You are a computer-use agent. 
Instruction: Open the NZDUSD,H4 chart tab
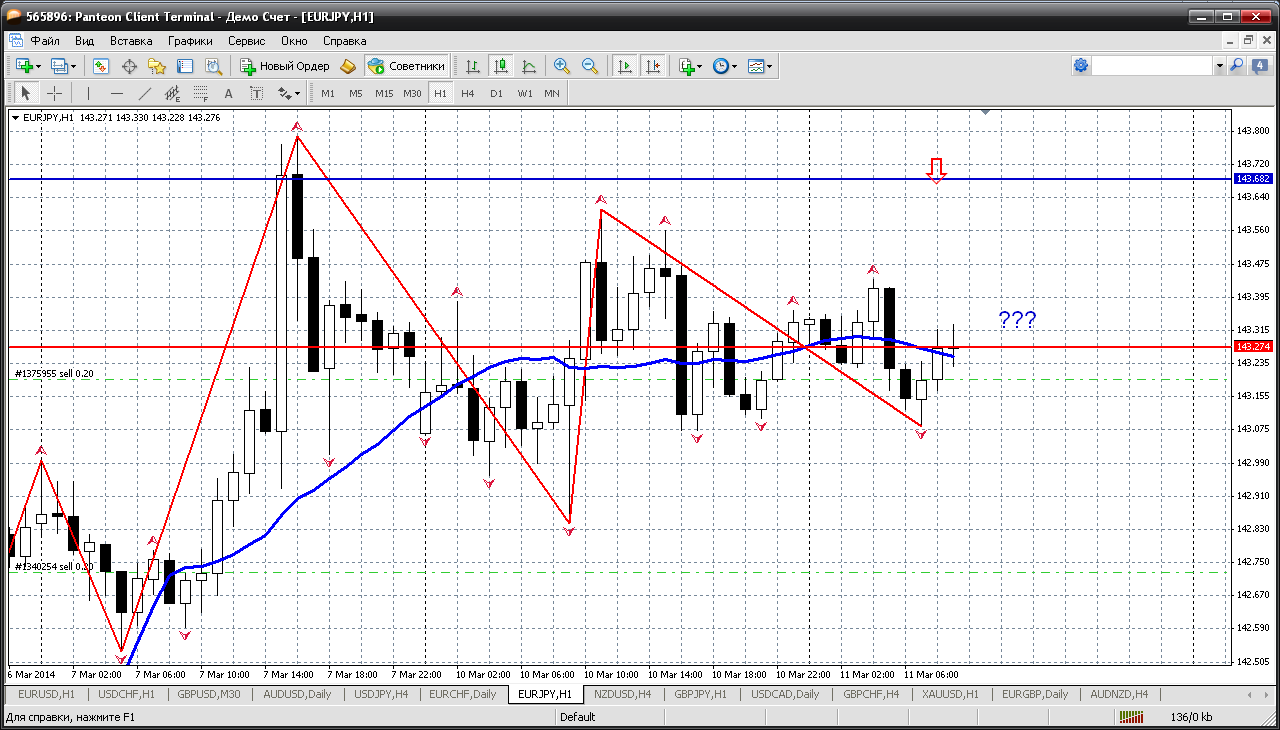pyautogui.click(x=623, y=694)
